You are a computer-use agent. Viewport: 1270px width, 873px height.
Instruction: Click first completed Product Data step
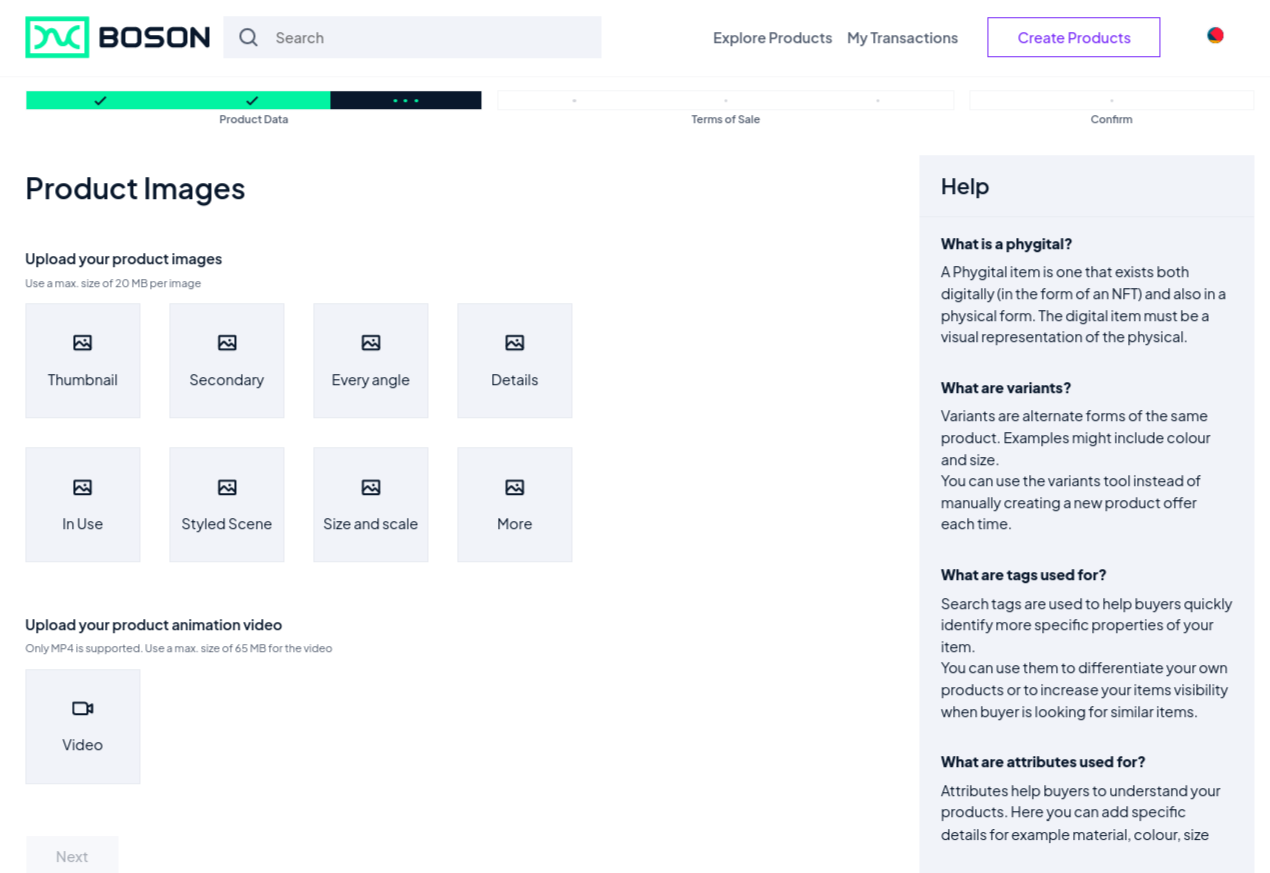click(101, 100)
